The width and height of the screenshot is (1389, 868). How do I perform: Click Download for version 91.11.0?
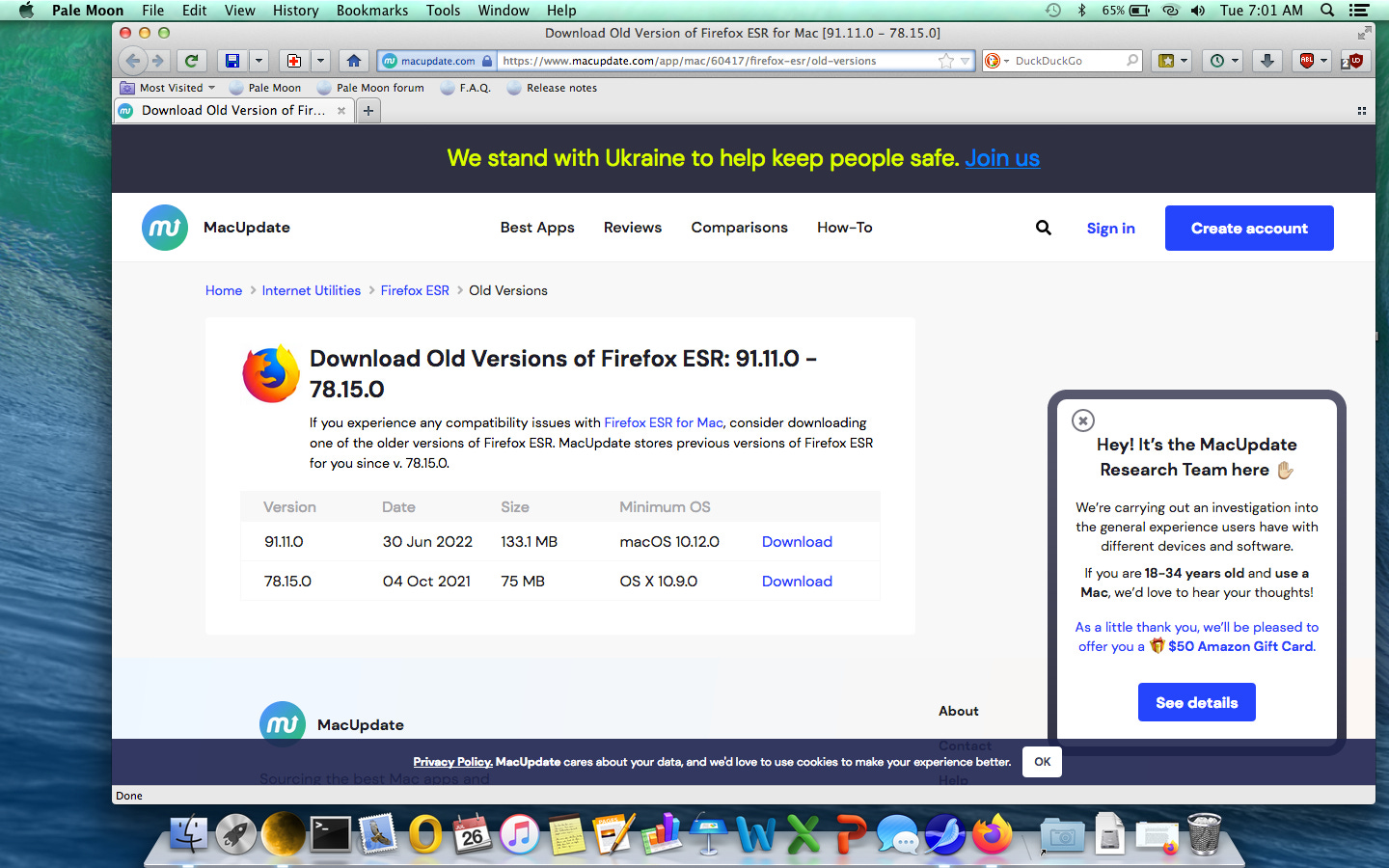[797, 542]
